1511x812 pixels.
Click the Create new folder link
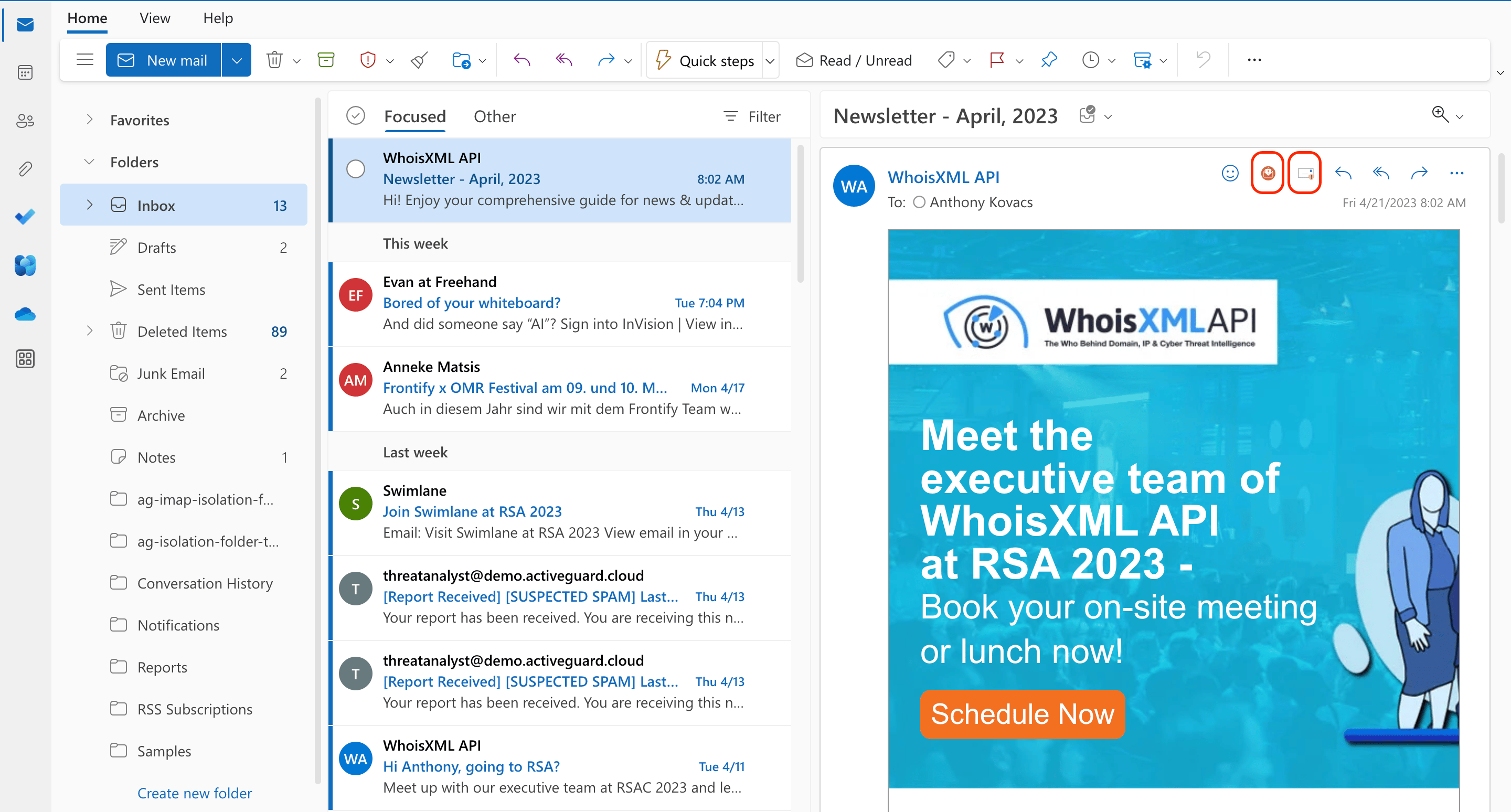(x=194, y=793)
